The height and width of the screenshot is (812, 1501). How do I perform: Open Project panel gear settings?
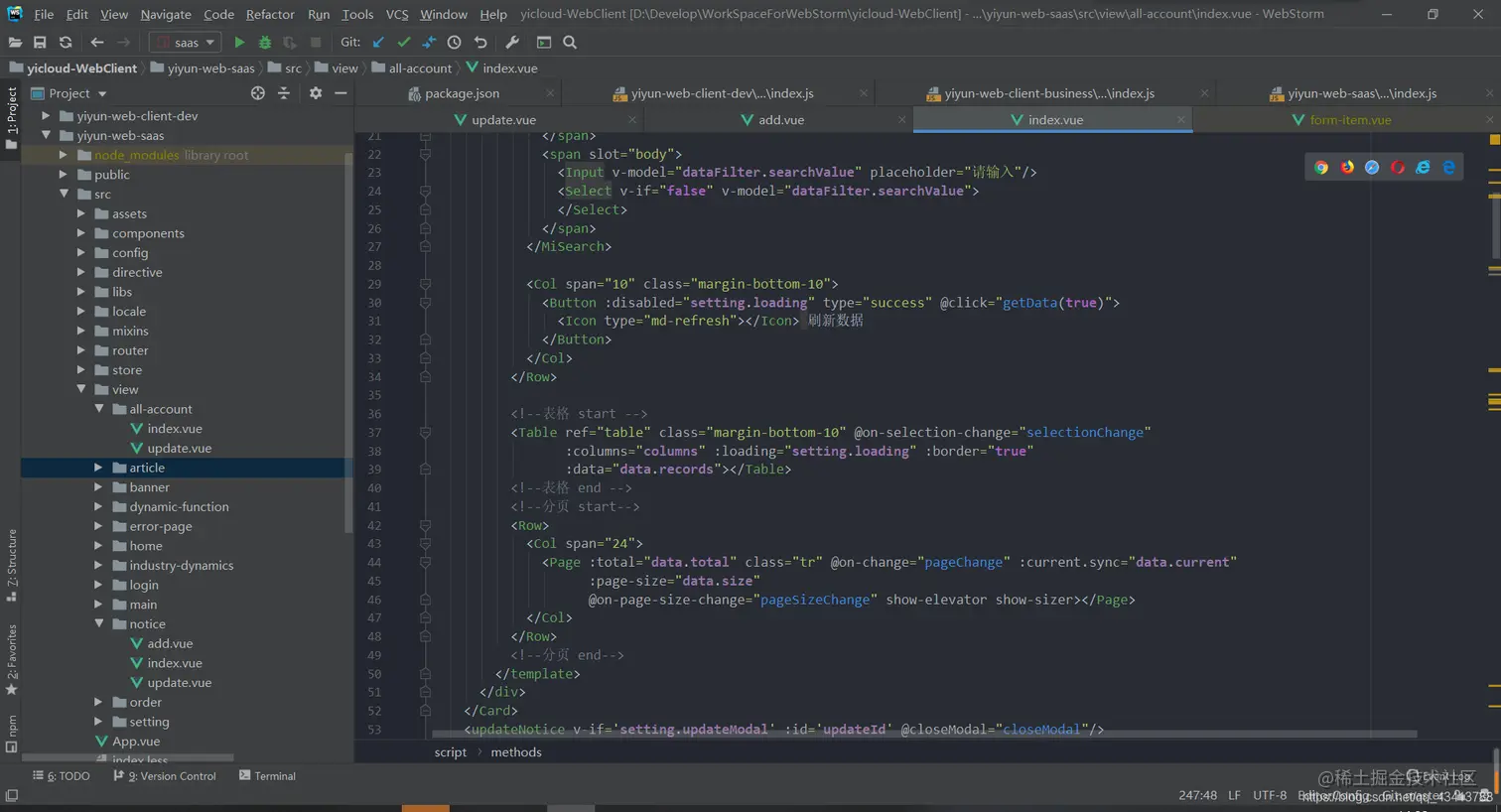[316, 93]
